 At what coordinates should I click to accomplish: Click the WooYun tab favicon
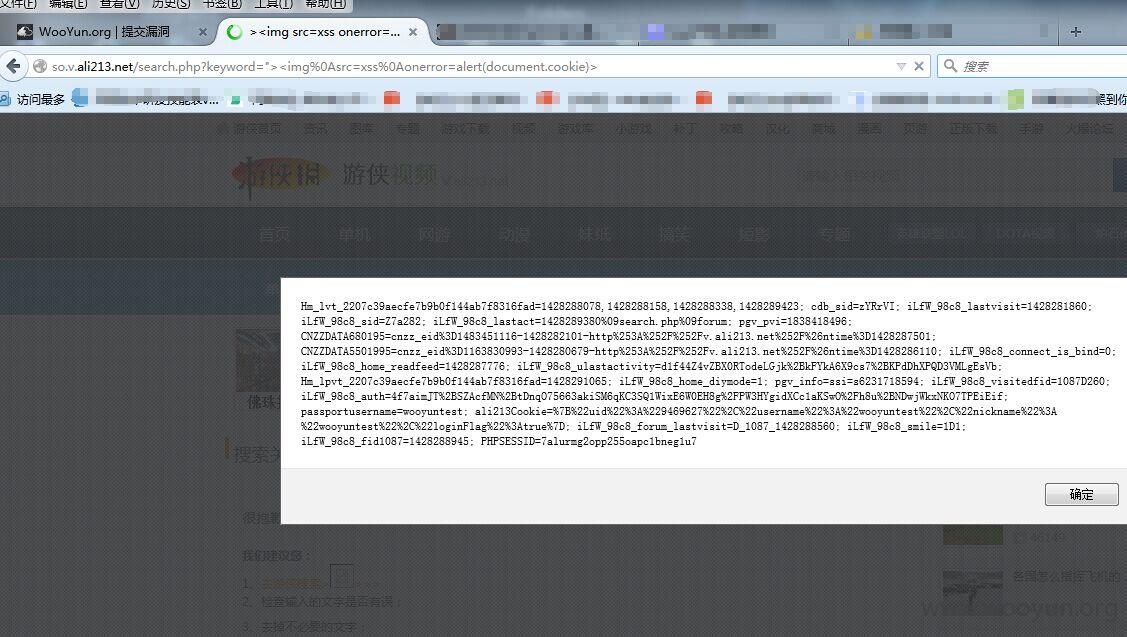25,32
